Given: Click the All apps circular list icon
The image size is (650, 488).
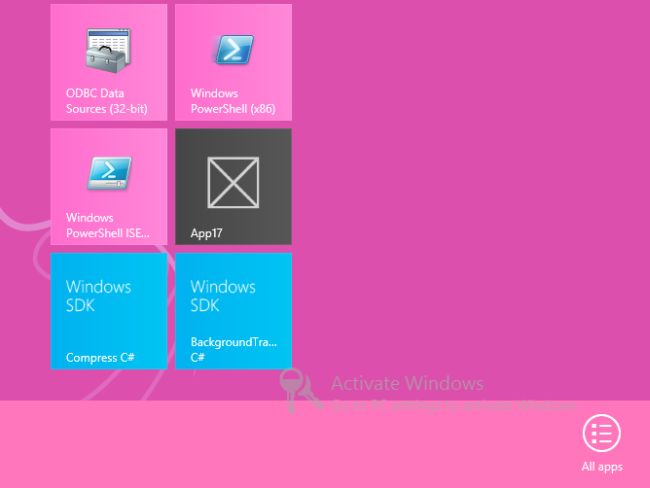Looking at the screenshot, I should pyautogui.click(x=601, y=433).
